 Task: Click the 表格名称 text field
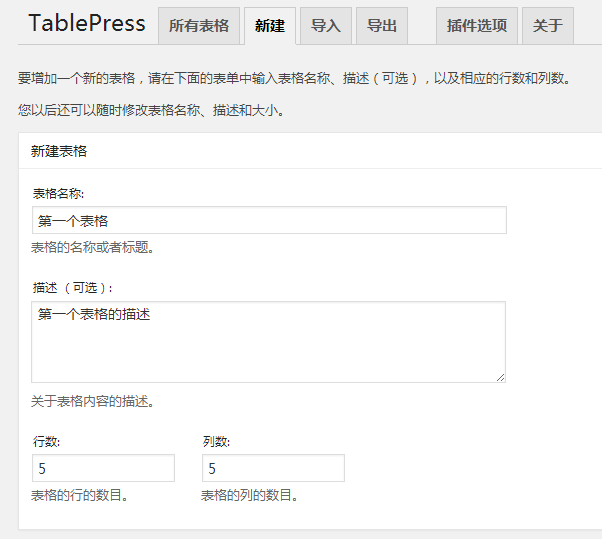pyautogui.click(x=268, y=220)
